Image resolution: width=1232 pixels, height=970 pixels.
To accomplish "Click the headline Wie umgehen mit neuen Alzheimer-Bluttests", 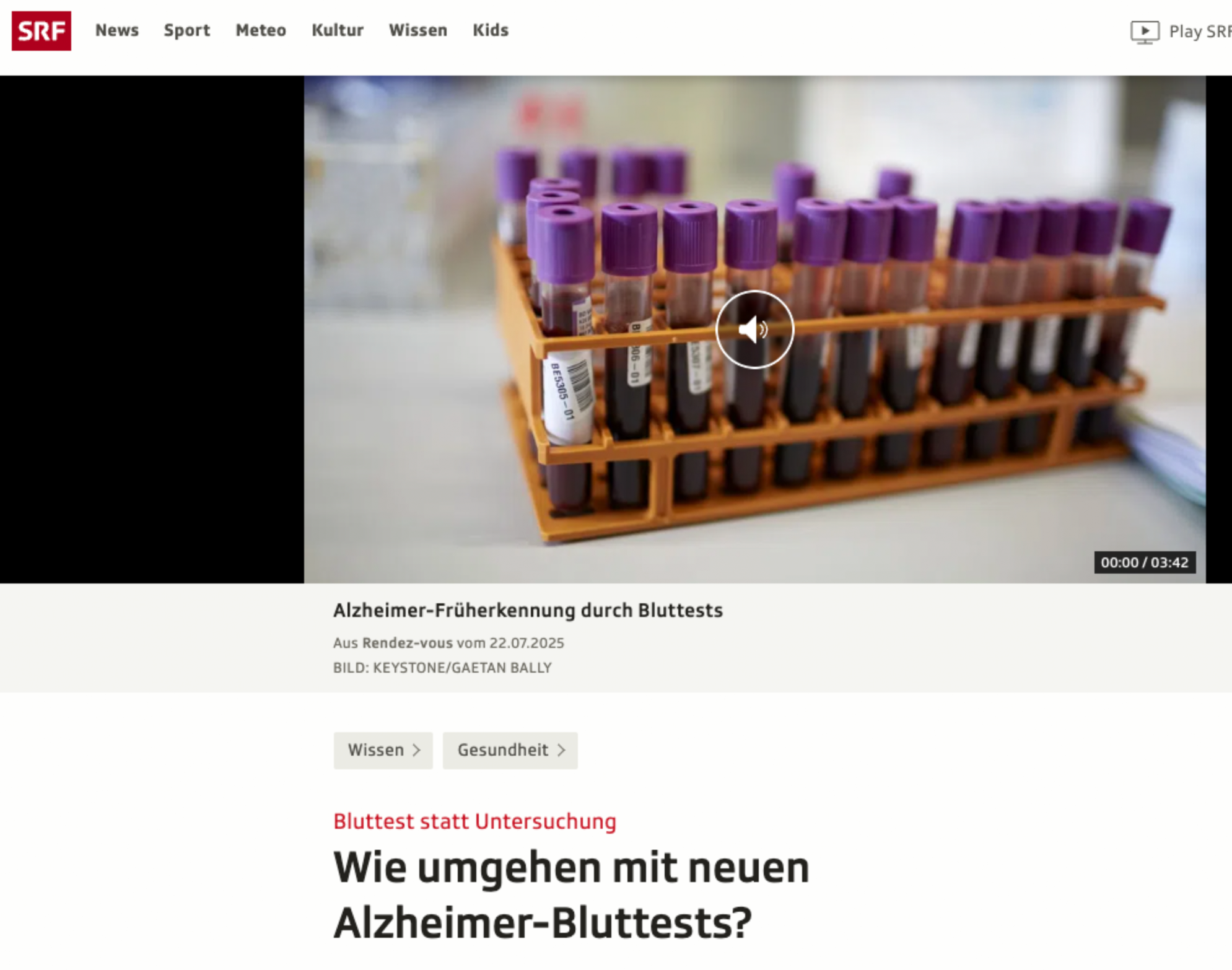I will (x=571, y=894).
